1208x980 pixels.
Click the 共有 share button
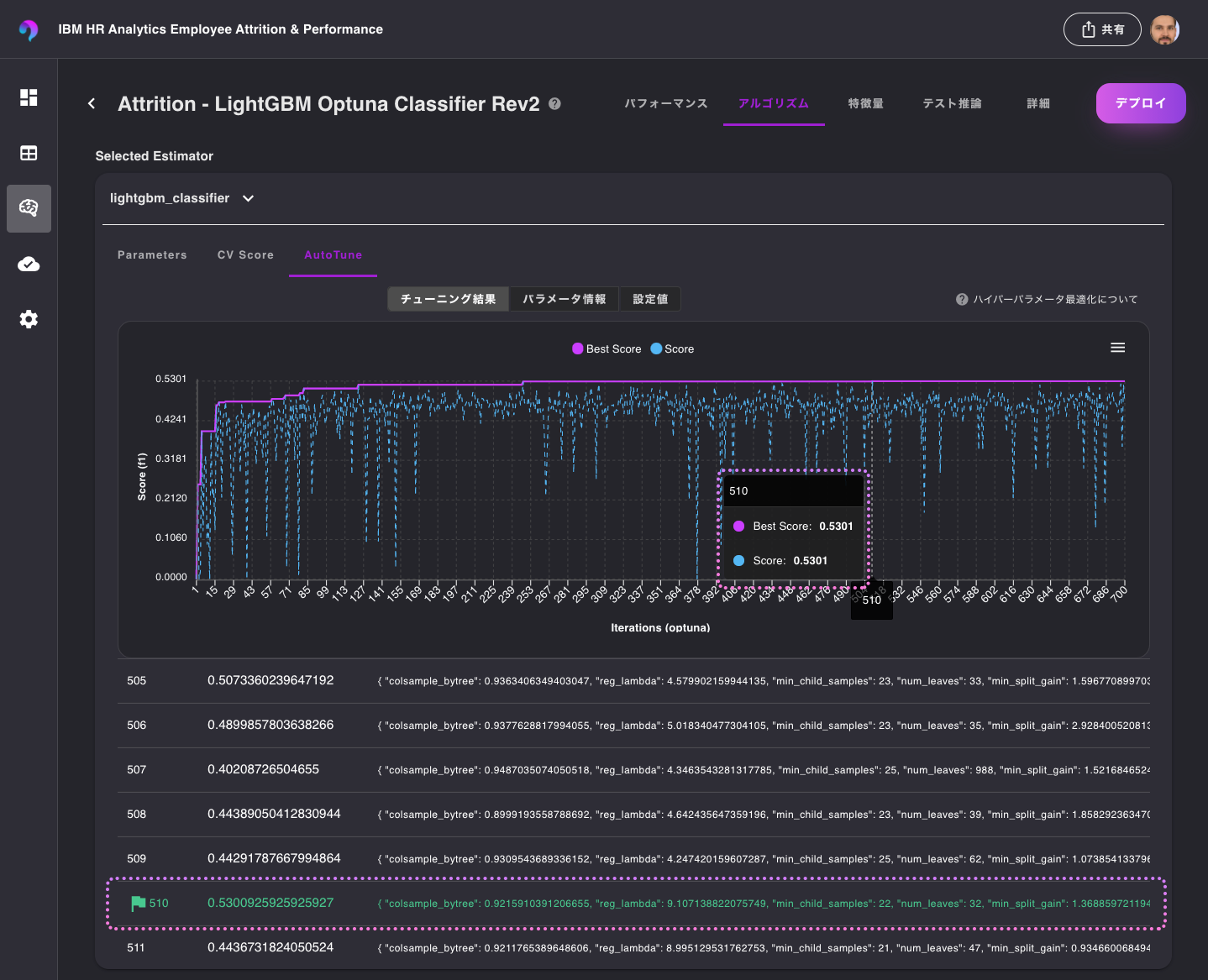(x=1101, y=29)
